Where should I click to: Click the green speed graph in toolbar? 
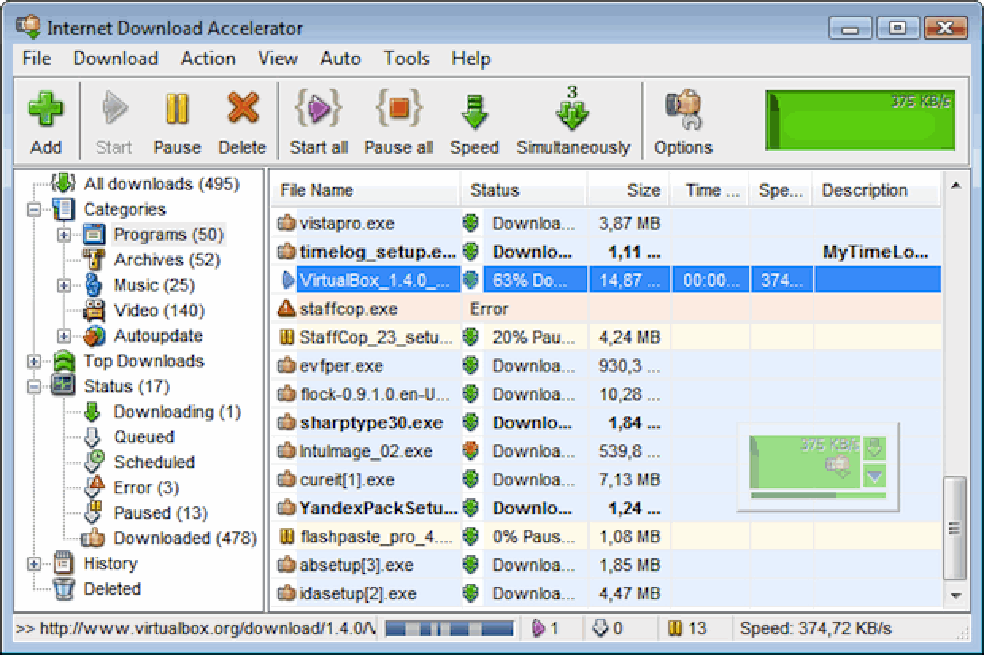(x=860, y=120)
